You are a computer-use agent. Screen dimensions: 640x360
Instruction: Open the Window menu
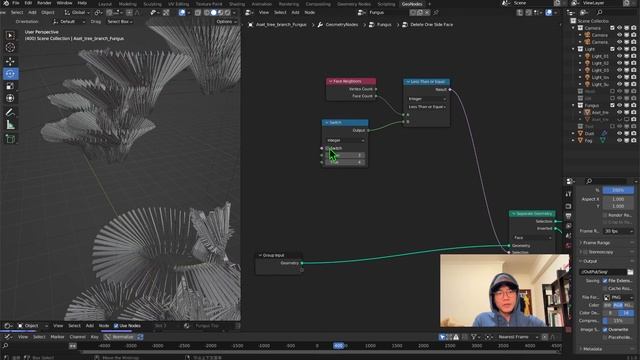[x=64, y=3]
